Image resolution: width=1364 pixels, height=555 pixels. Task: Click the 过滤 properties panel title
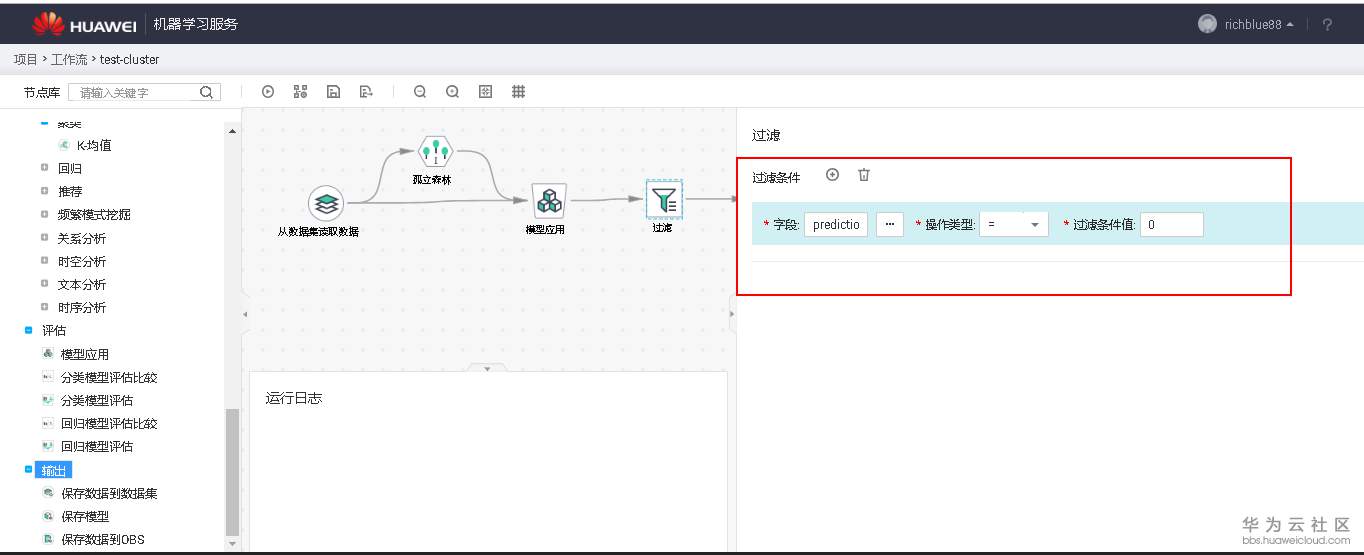coord(766,135)
